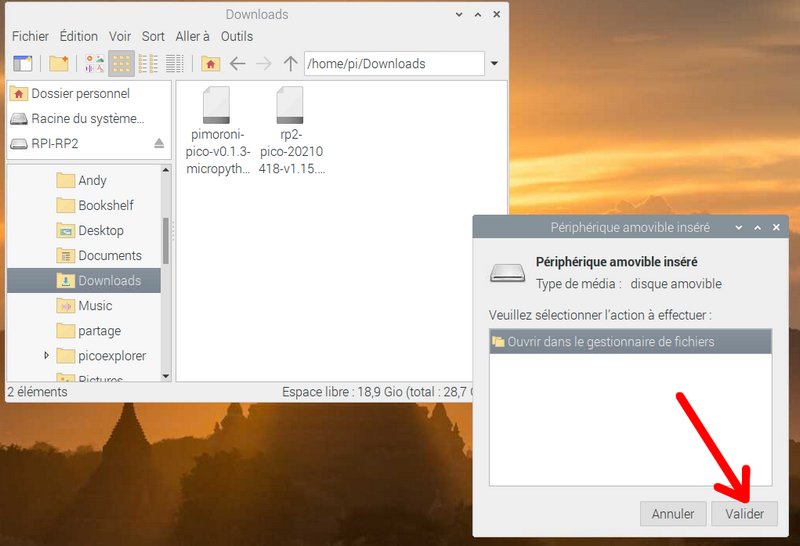Close the Downloads window
The image size is (800, 546).
coord(496,14)
